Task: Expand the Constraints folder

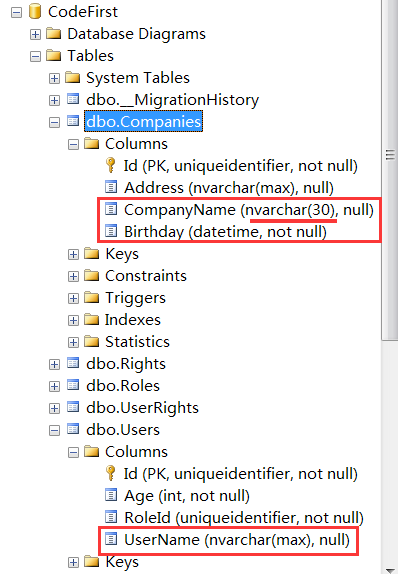Action: (x=73, y=276)
